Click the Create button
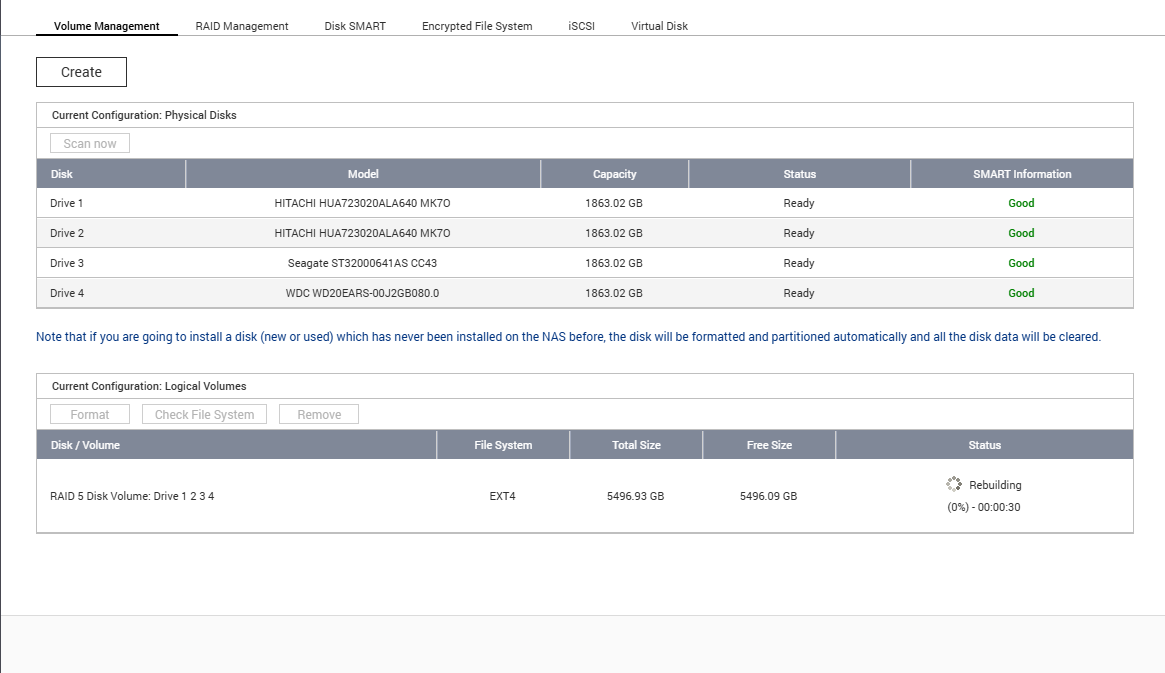 point(81,72)
